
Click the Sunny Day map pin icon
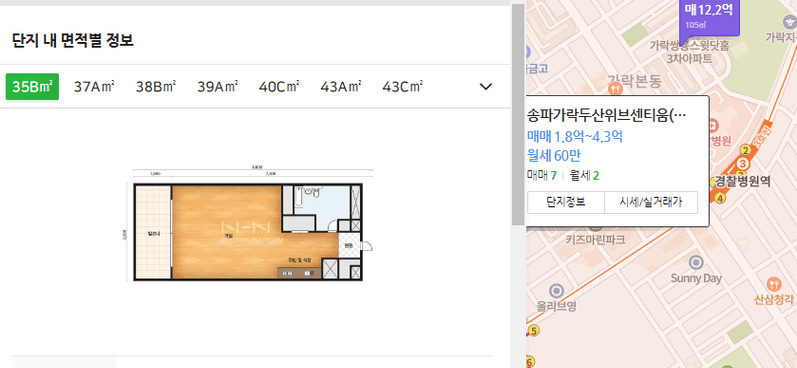click(695, 263)
